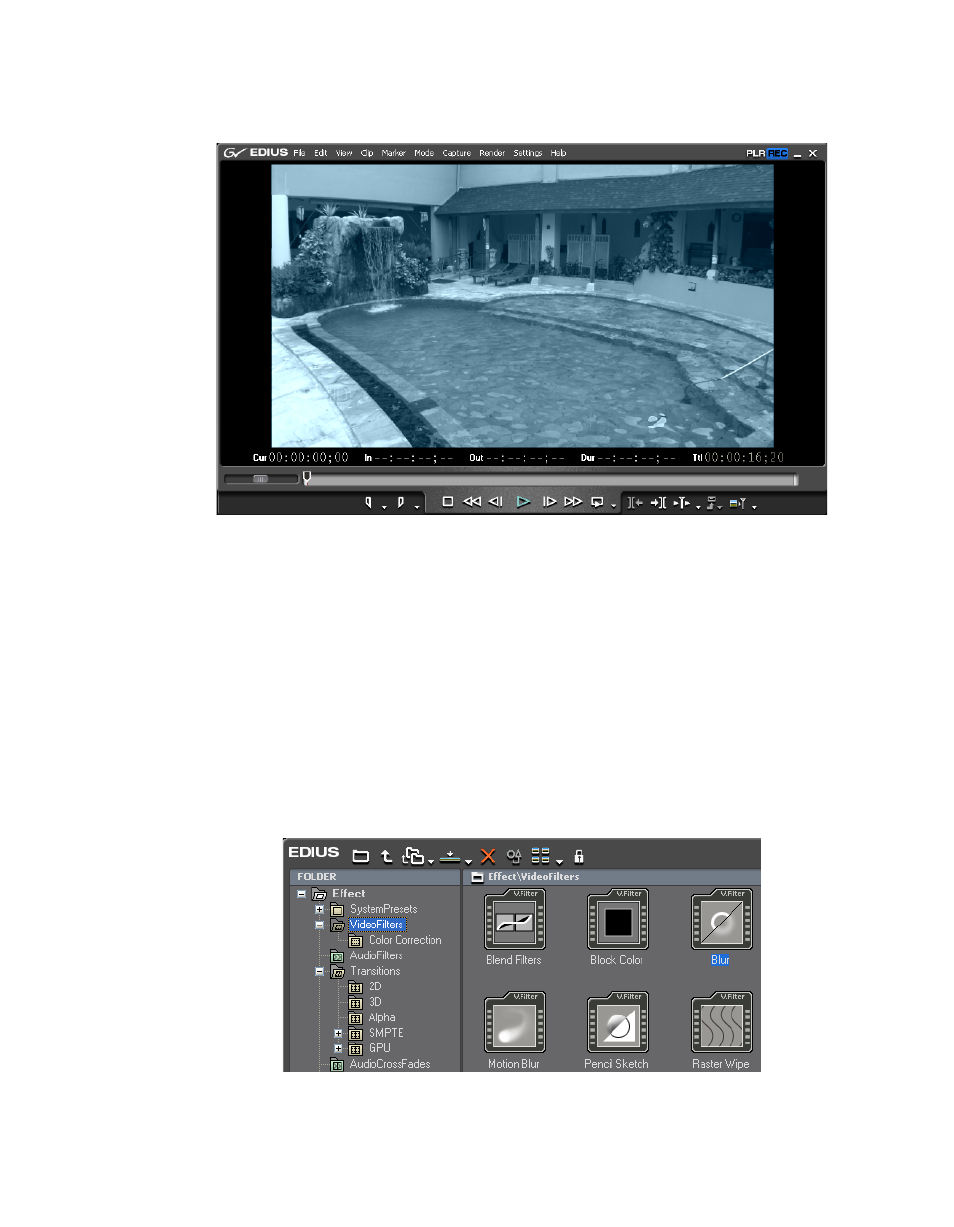Click the lock icon in Effect palette
Image resolution: width=954 pixels, height=1227 pixels.
(578, 856)
